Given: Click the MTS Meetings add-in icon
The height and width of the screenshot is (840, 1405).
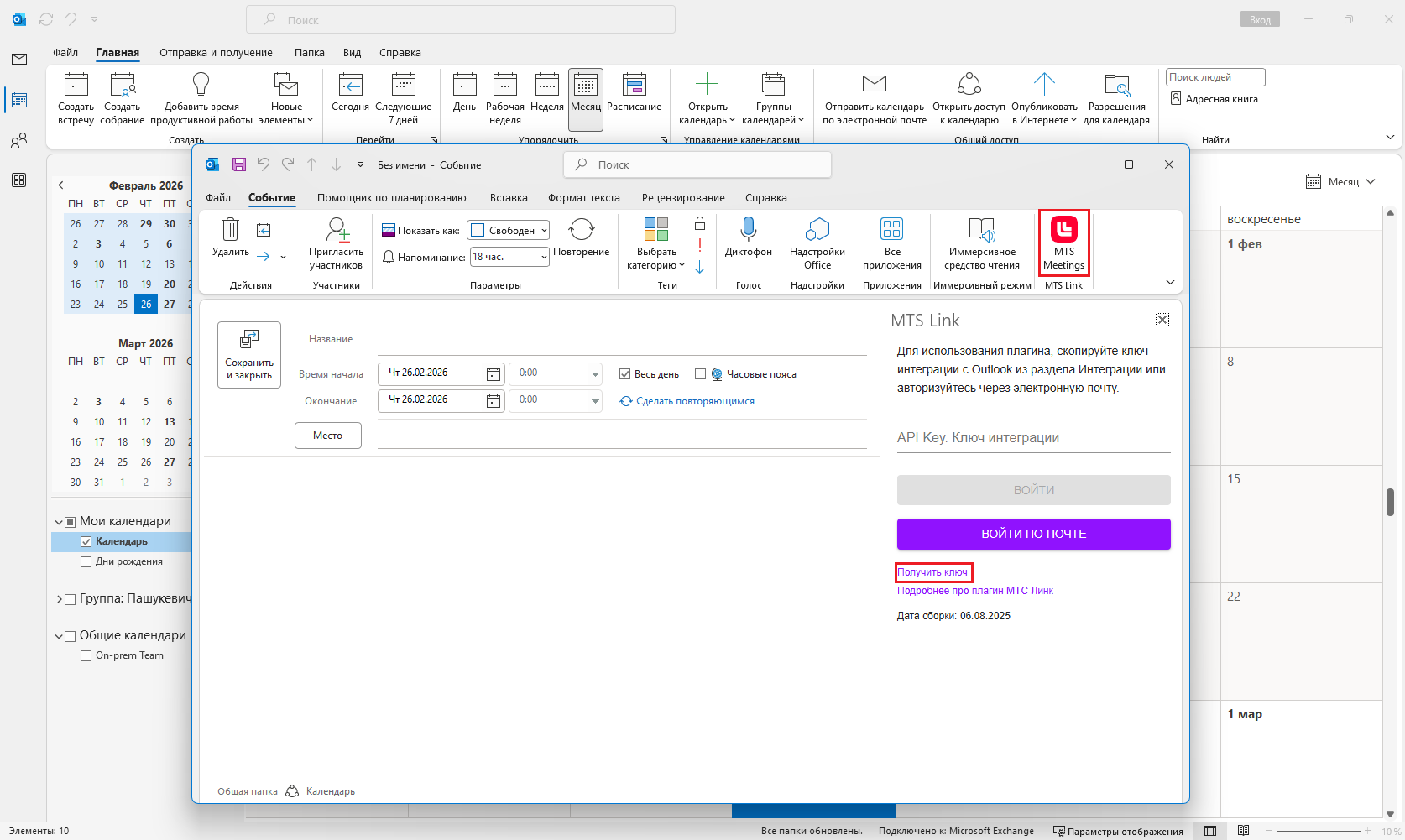Looking at the screenshot, I should 1063,230.
